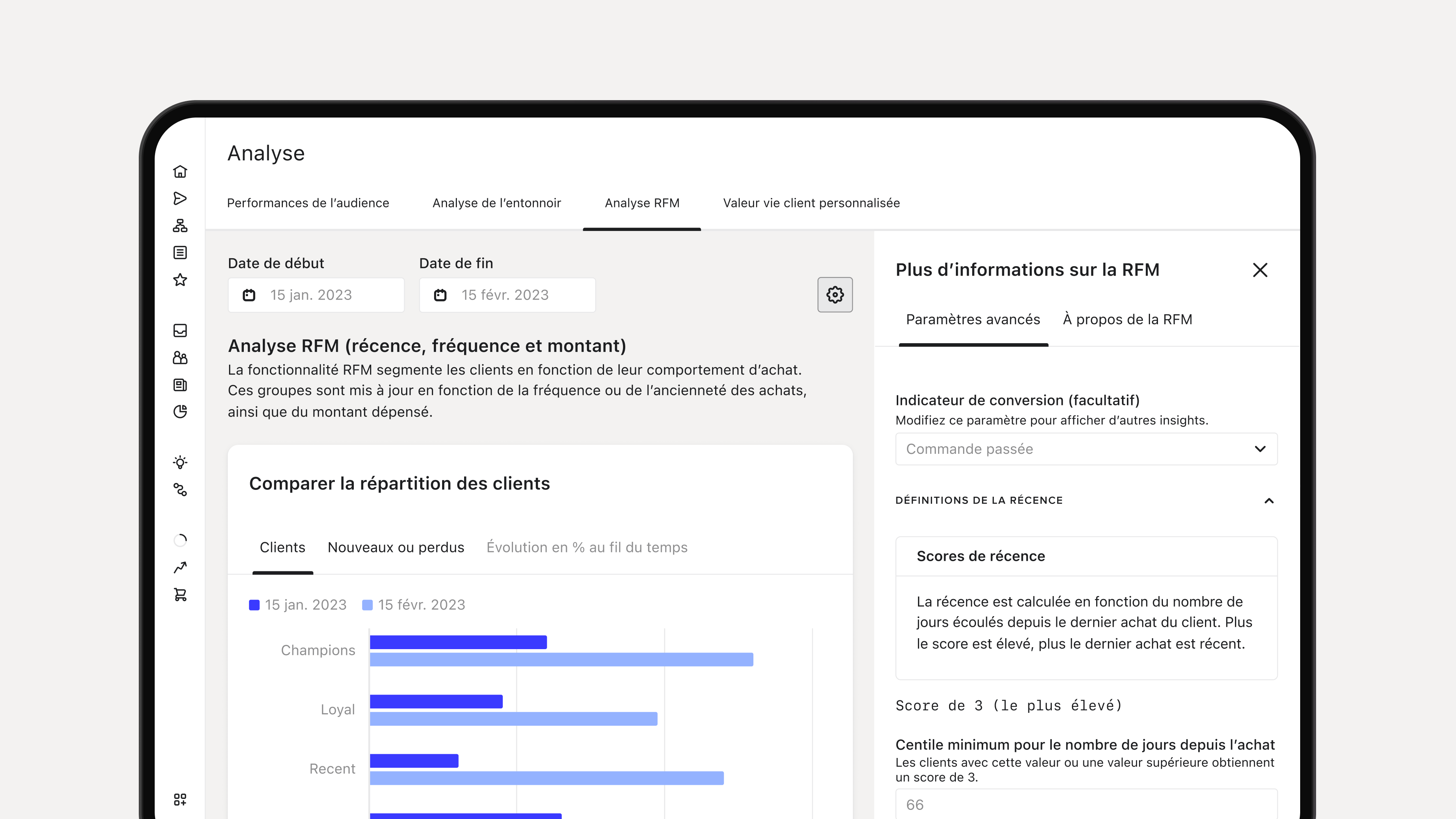This screenshot has width=1456, height=819.
Task: Close the RFM information panel
Action: pyautogui.click(x=1260, y=270)
